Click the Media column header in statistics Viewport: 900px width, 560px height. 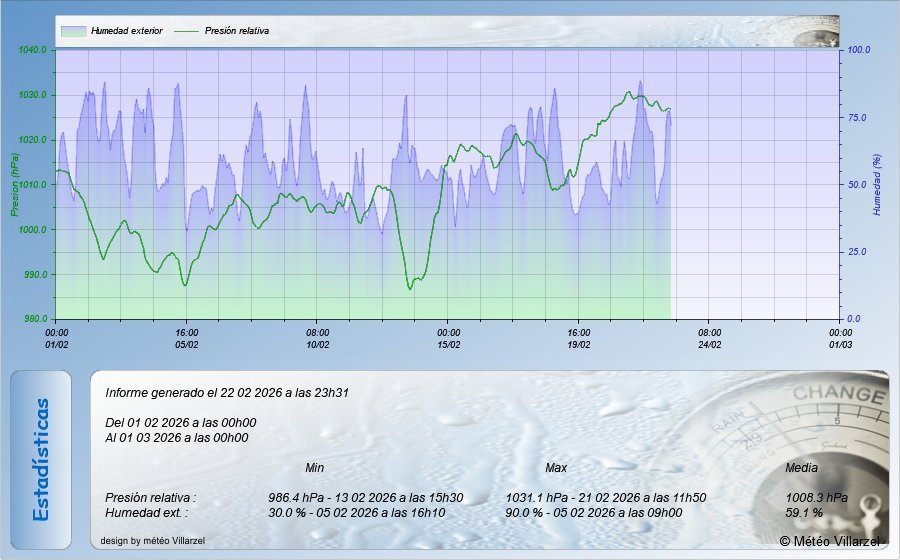coord(802,468)
